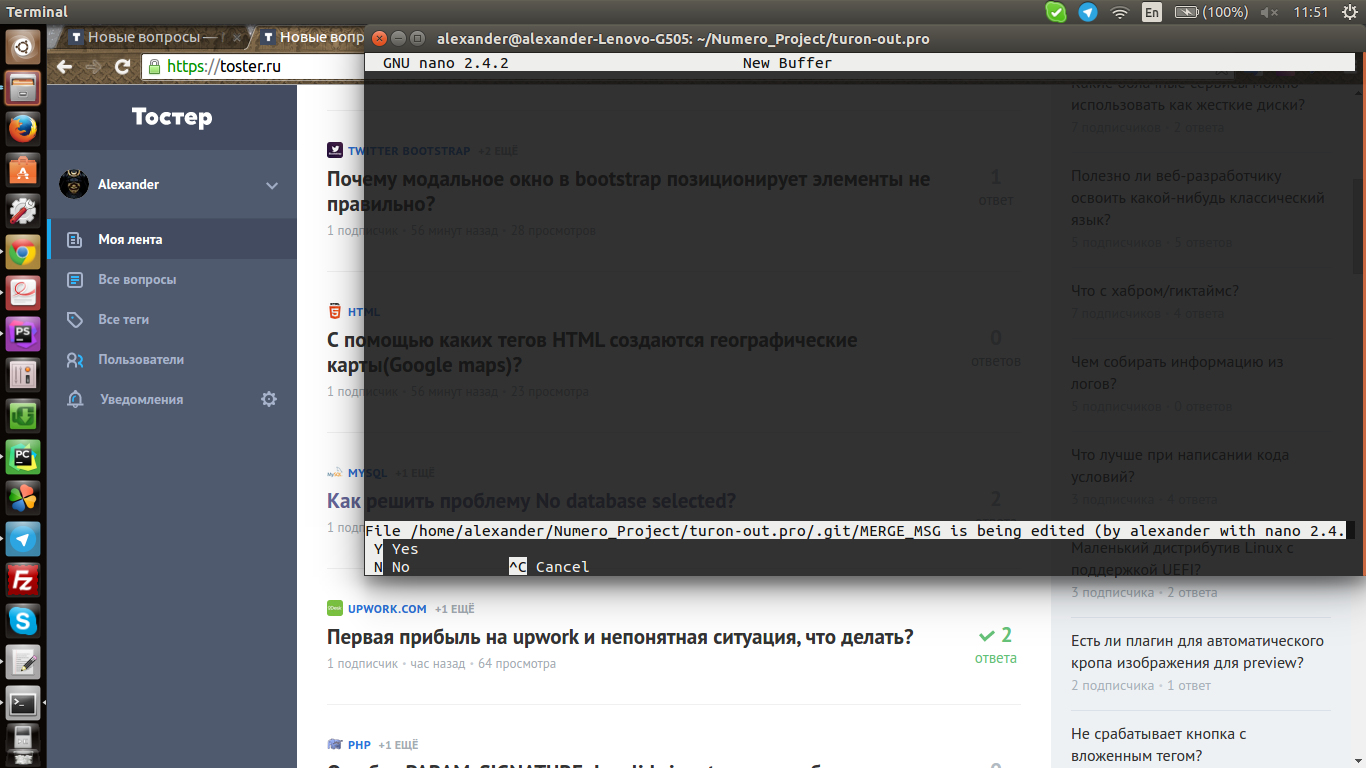
Task: Open notification settings gear icon
Action: [269, 399]
